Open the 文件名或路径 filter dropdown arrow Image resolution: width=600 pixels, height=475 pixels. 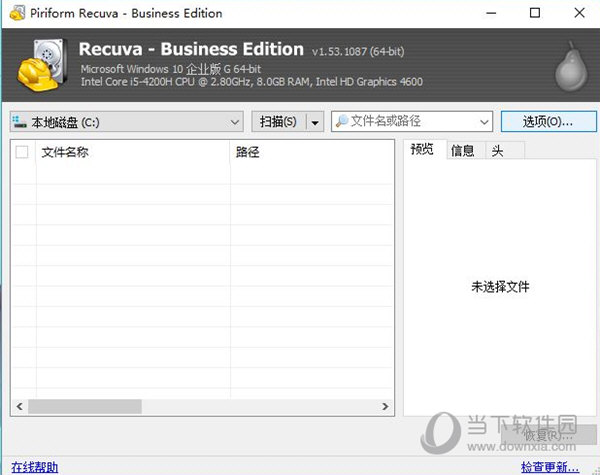coord(484,122)
